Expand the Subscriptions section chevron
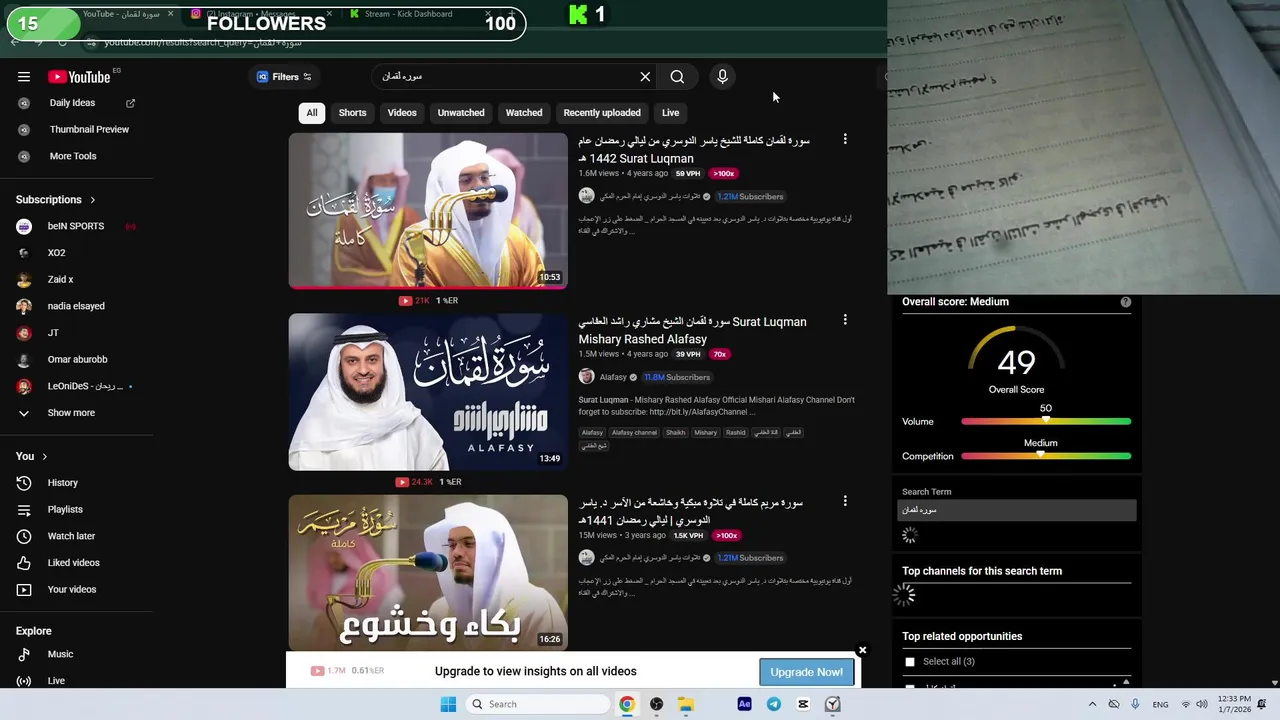 point(93,200)
